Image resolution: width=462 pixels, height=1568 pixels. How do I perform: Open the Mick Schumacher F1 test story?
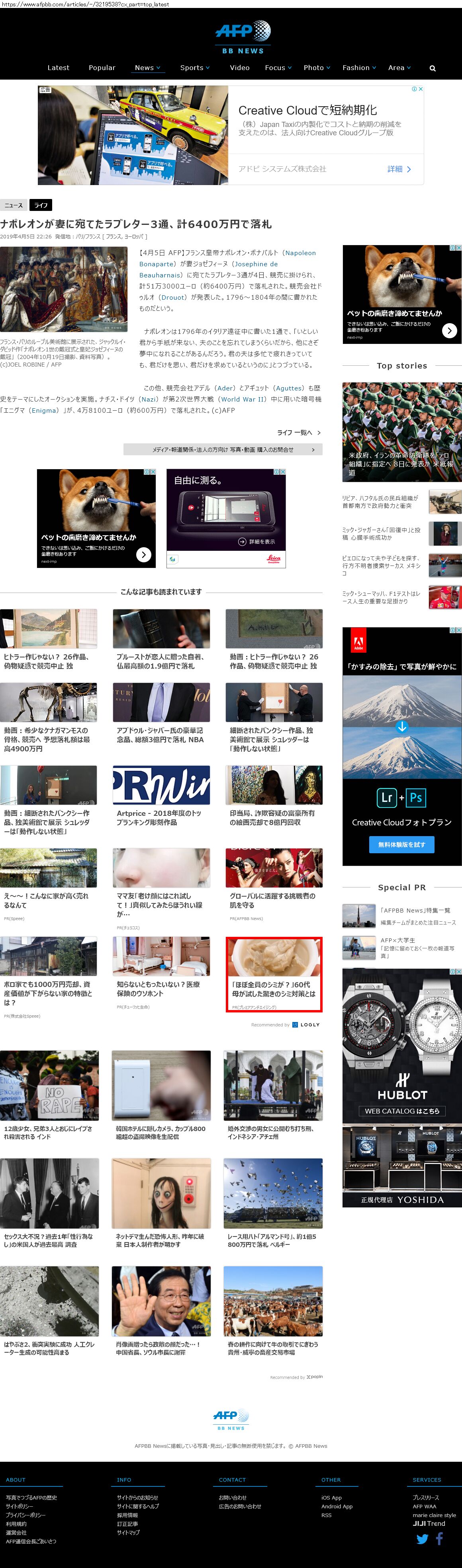pos(401,597)
